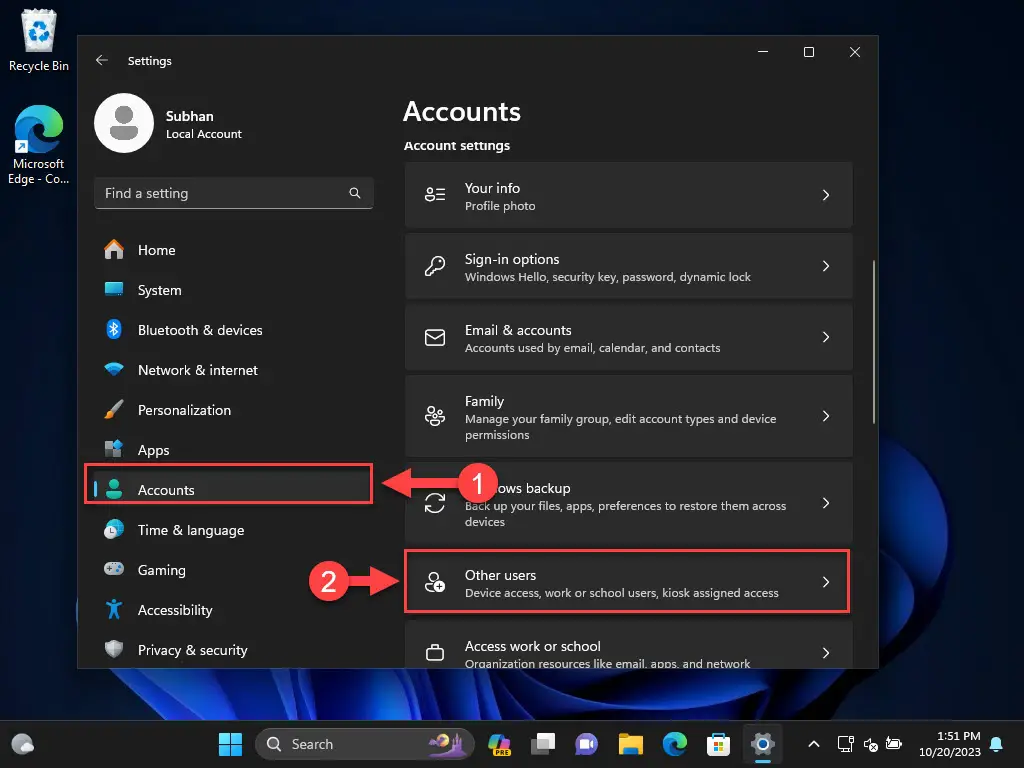This screenshot has width=1024, height=768.
Task: Open System settings via the monitor icon
Action: pos(114,289)
